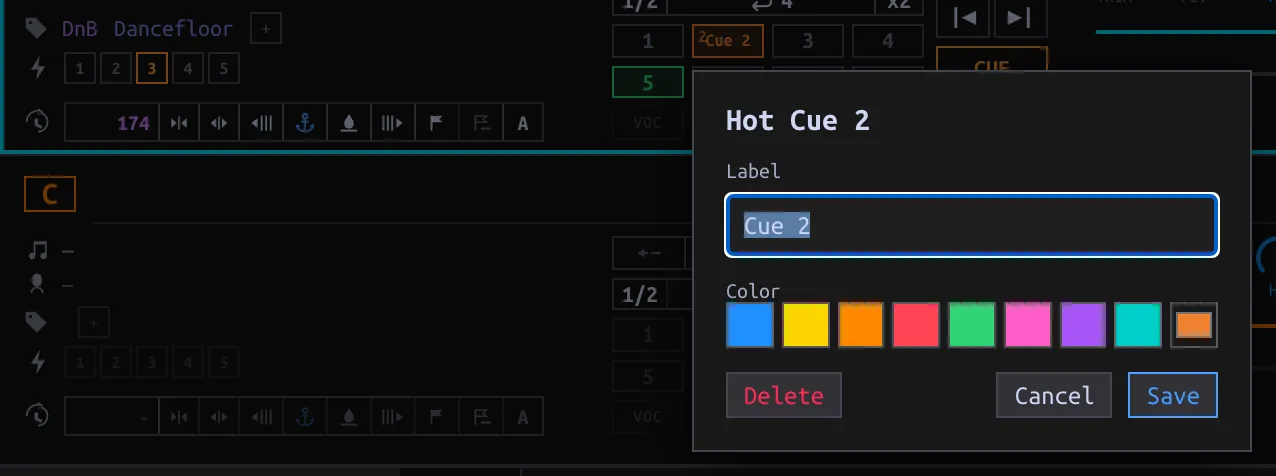This screenshot has width=1276, height=476.
Task: Shift beatgrid right in 174 deck
Action: click(x=392, y=123)
